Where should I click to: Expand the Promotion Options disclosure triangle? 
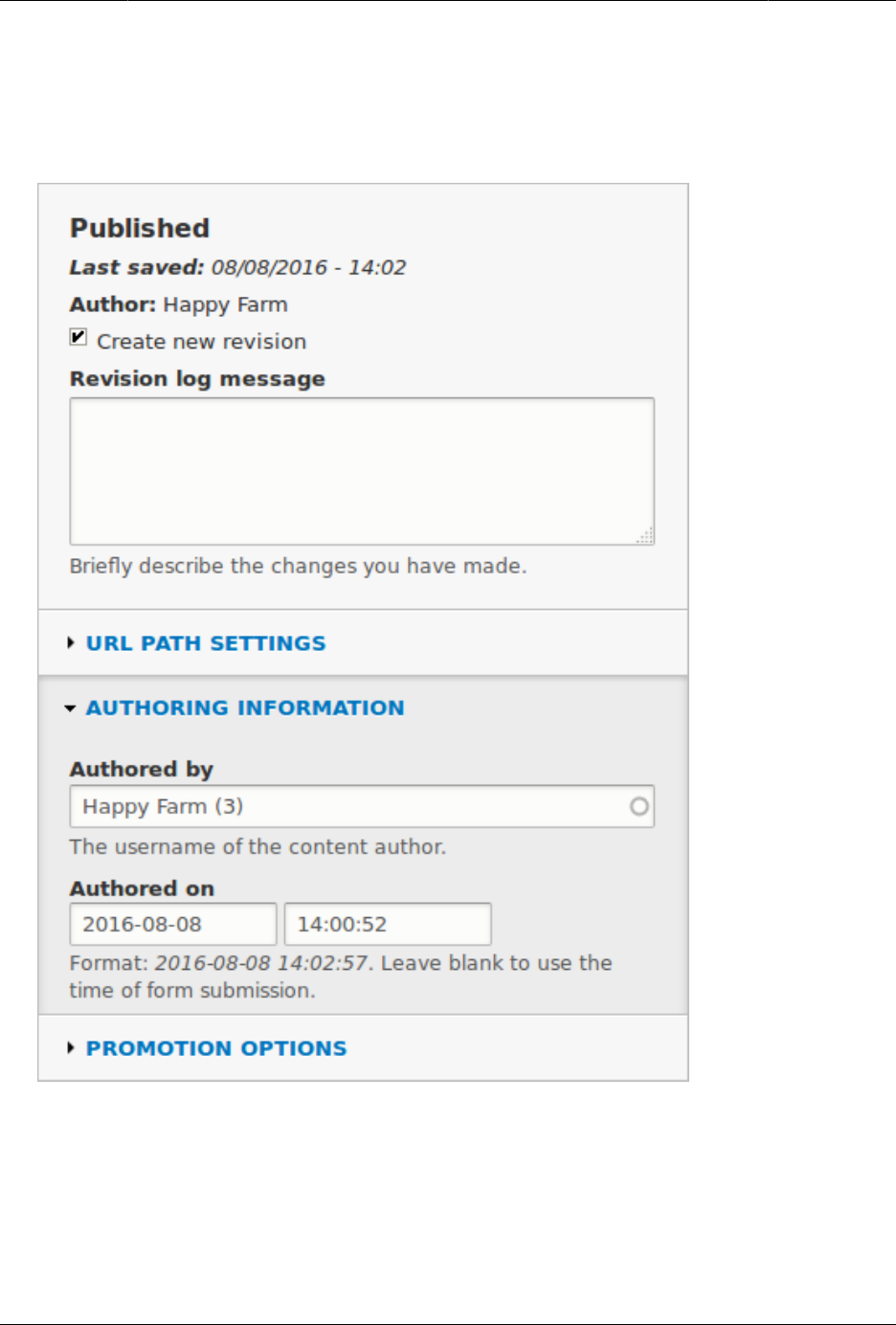pyautogui.click(x=71, y=1048)
